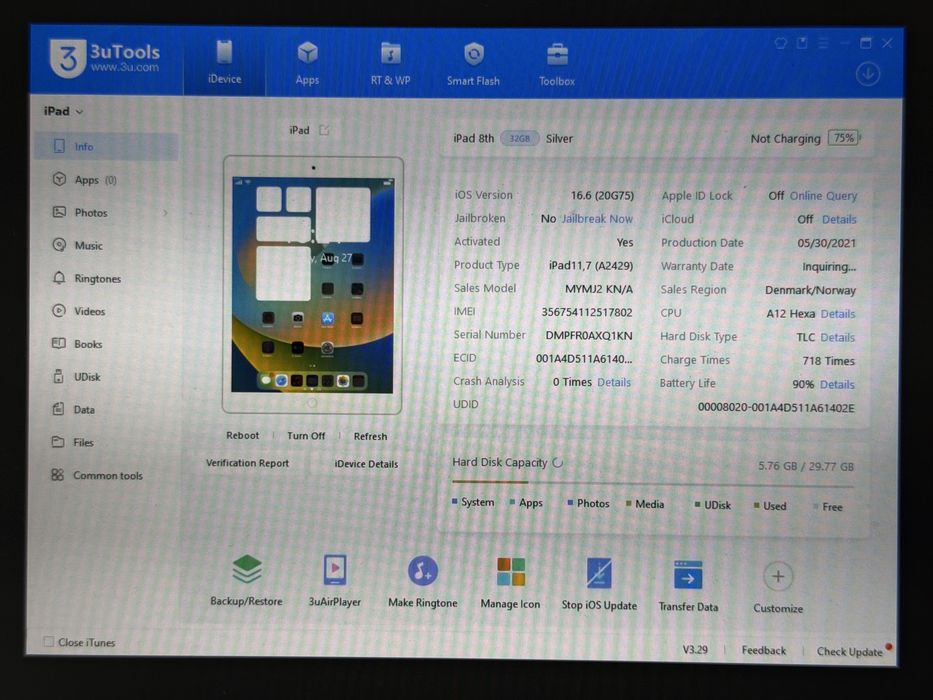The image size is (933, 700).
Task: Click the Photos legend color swatch
Action: pyautogui.click(x=570, y=503)
